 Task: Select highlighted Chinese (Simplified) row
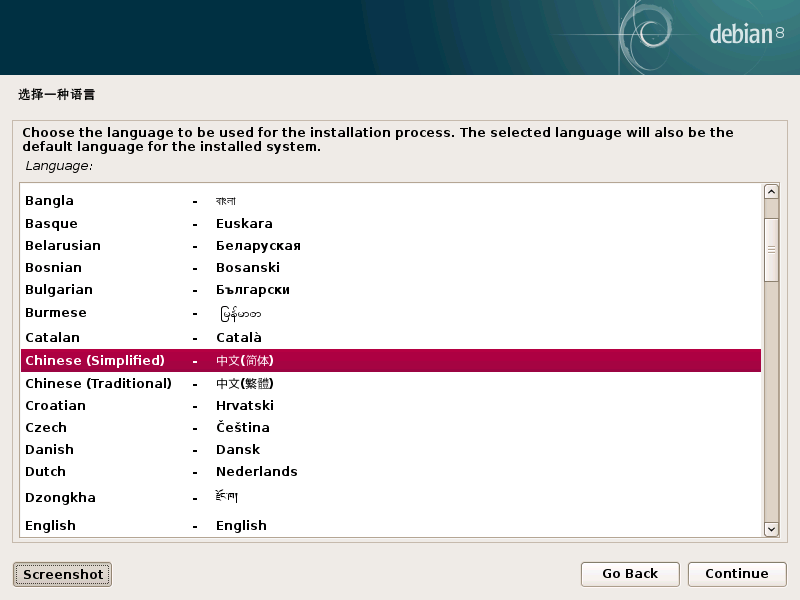click(391, 361)
